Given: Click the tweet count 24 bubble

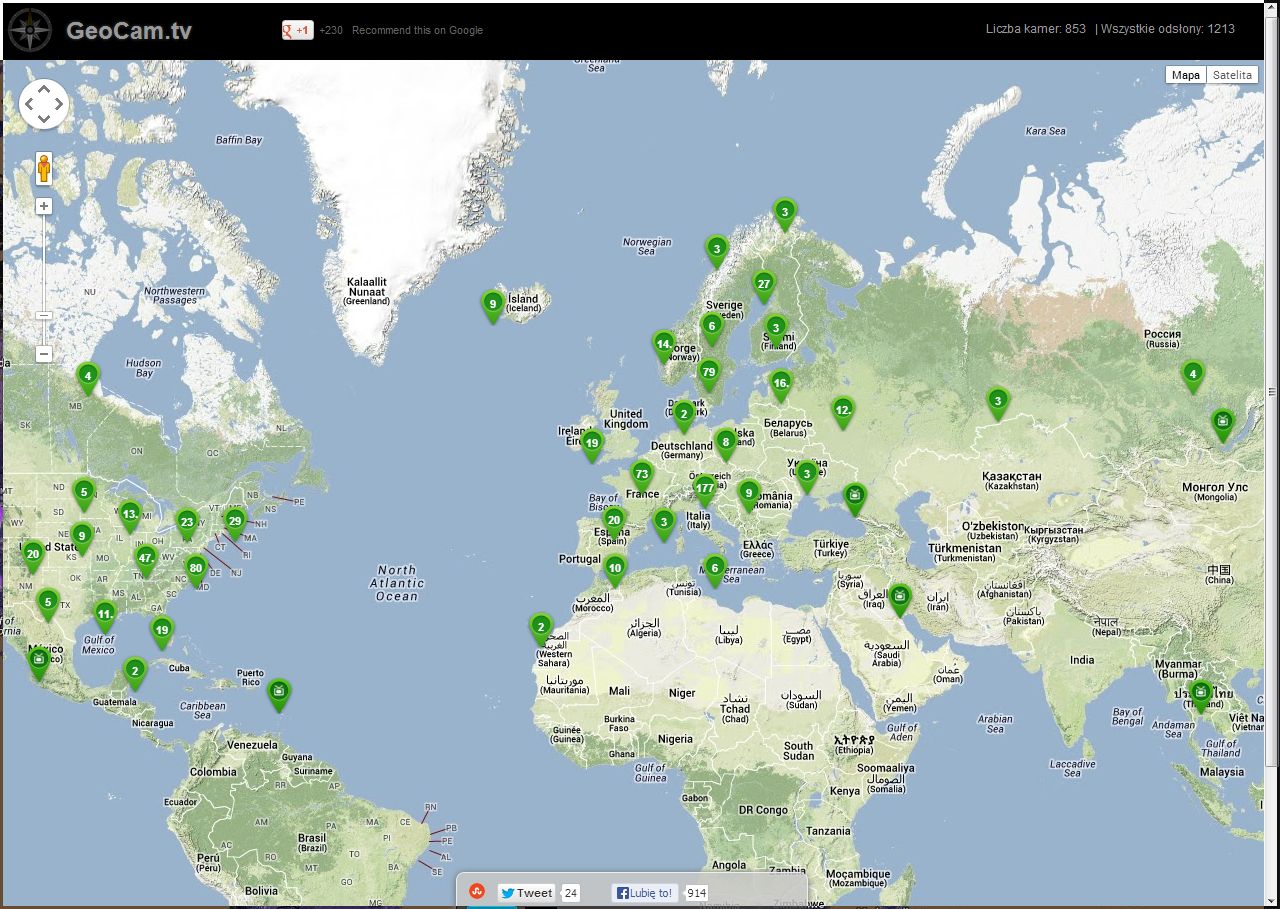Looking at the screenshot, I should 570,893.
